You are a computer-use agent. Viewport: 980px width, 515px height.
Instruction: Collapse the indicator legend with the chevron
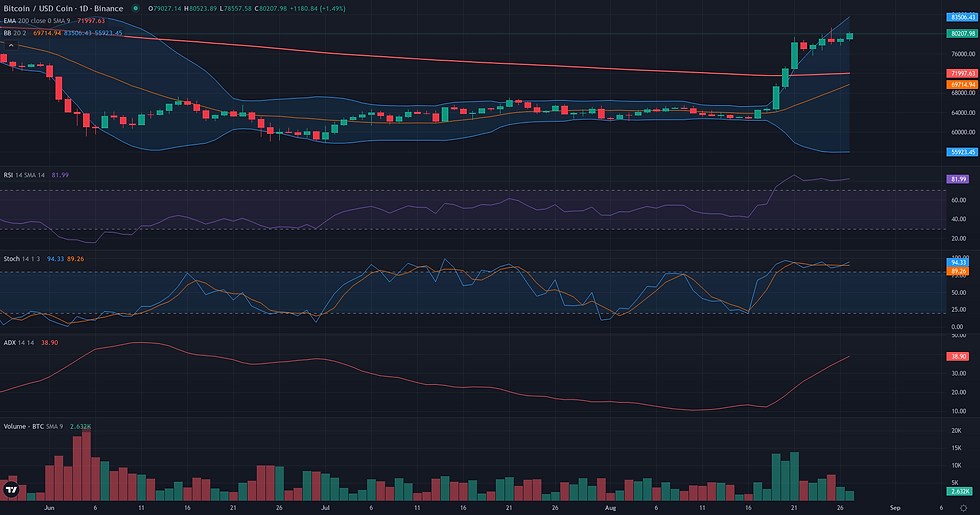pyautogui.click(x=11, y=46)
